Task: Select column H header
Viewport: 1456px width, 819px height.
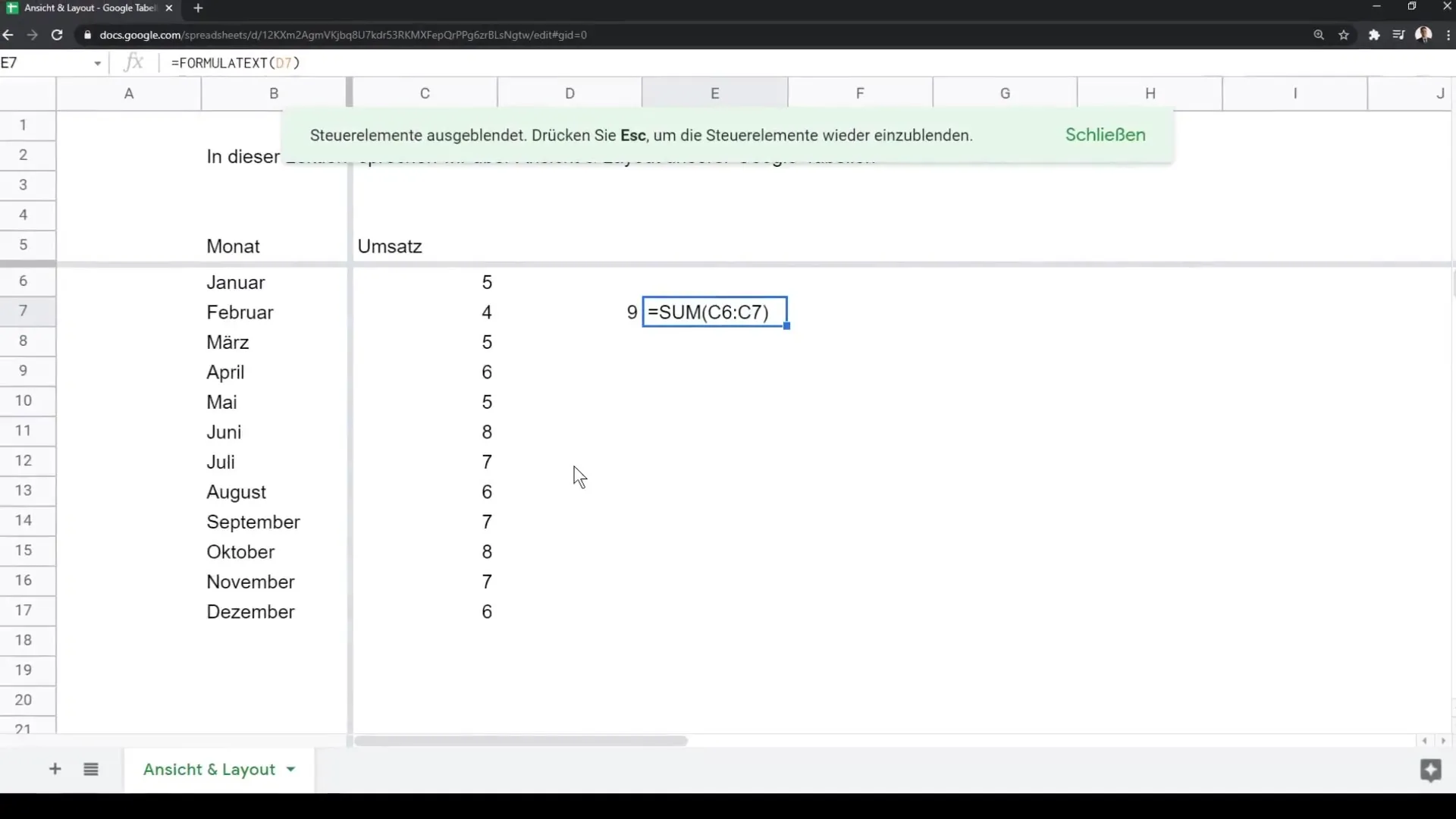Action: pyautogui.click(x=1150, y=93)
